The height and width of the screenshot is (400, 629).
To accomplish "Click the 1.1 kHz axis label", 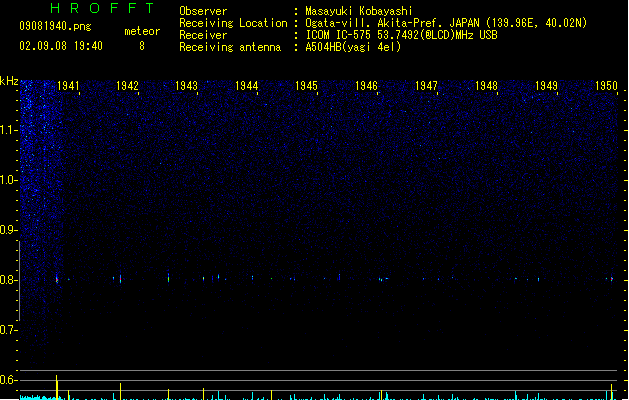I will coord(8,130).
